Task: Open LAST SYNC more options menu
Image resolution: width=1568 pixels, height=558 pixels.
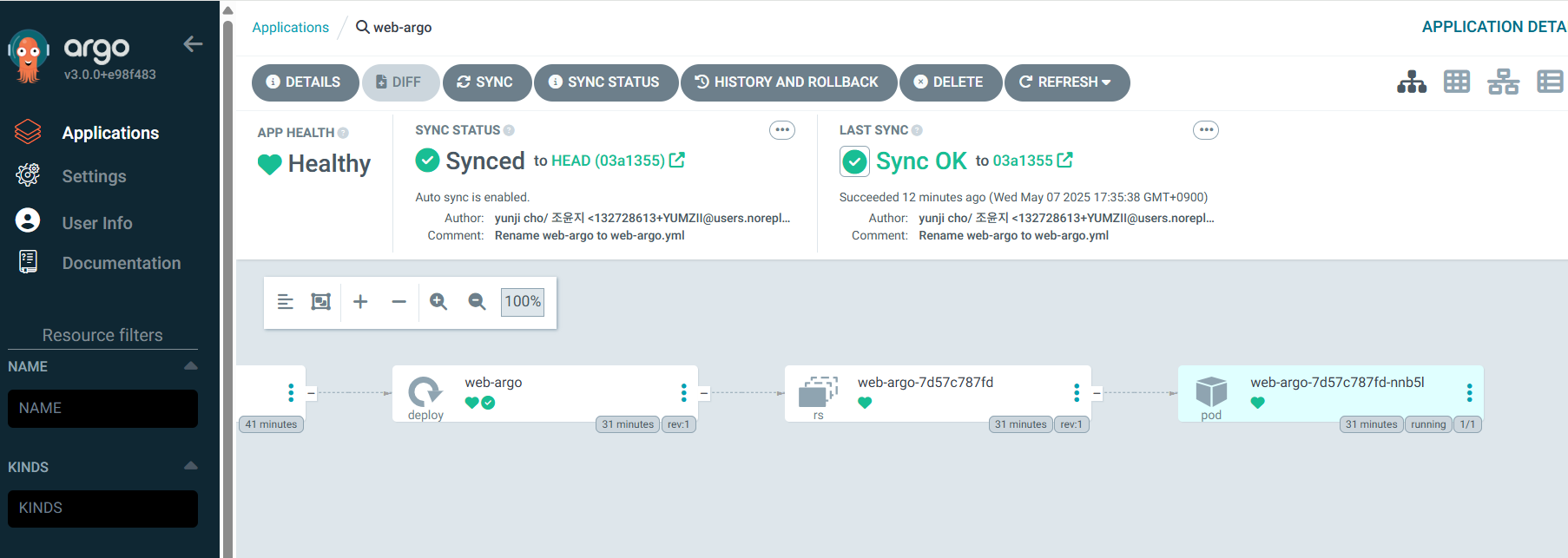Action: click(x=1206, y=130)
